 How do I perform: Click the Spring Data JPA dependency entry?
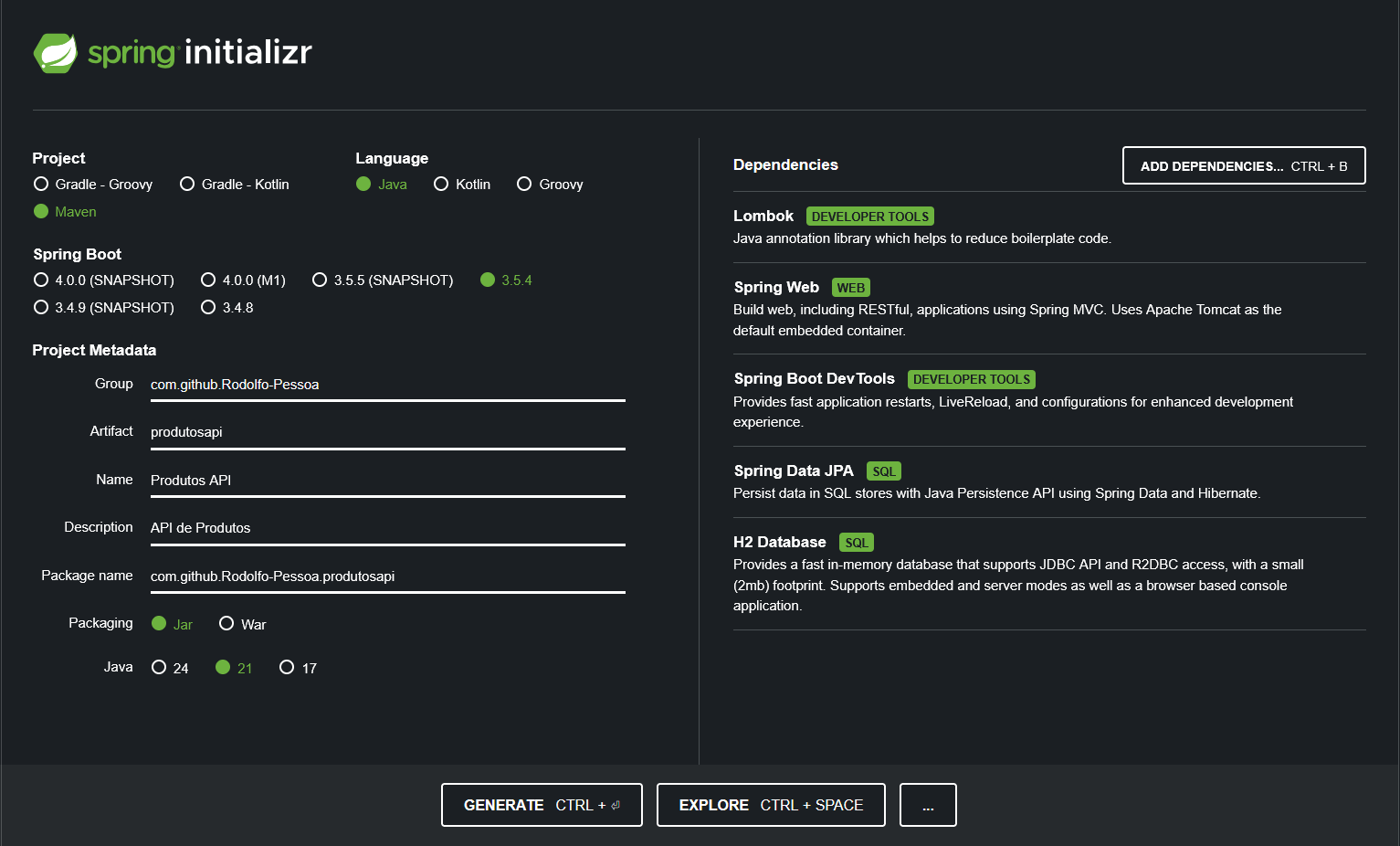tap(1049, 481)
